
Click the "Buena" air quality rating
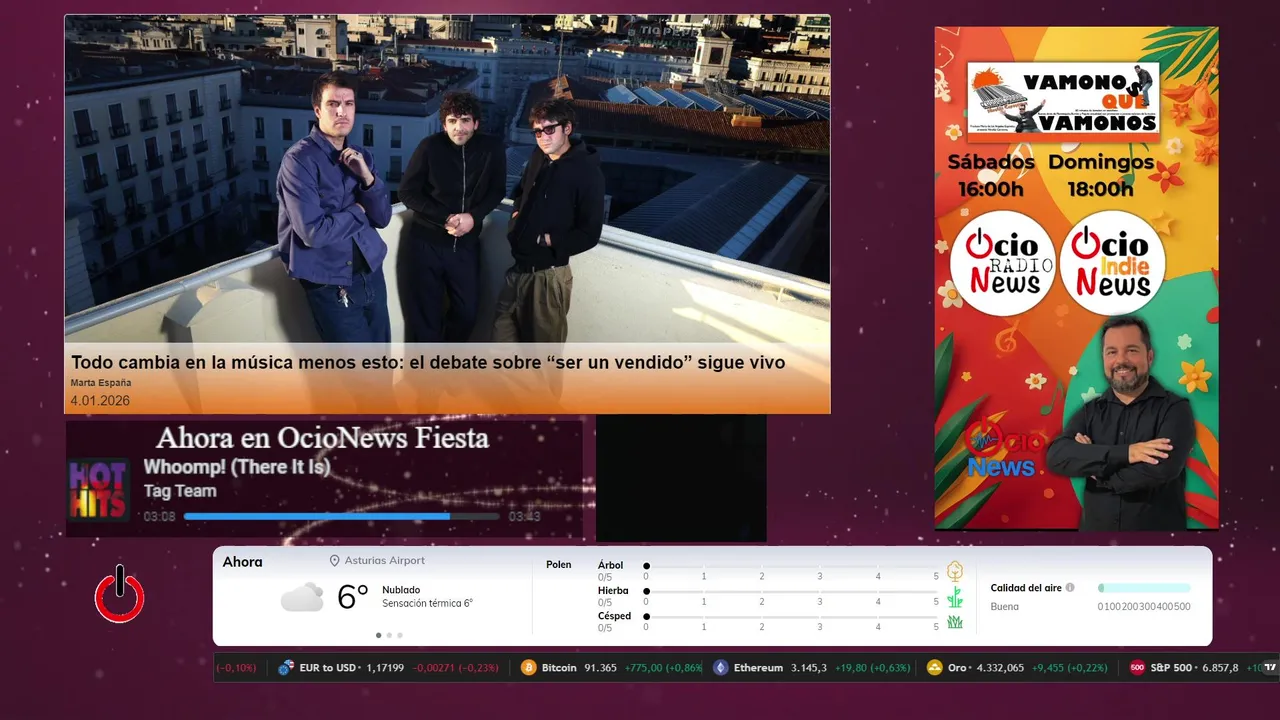[1005, 607]
